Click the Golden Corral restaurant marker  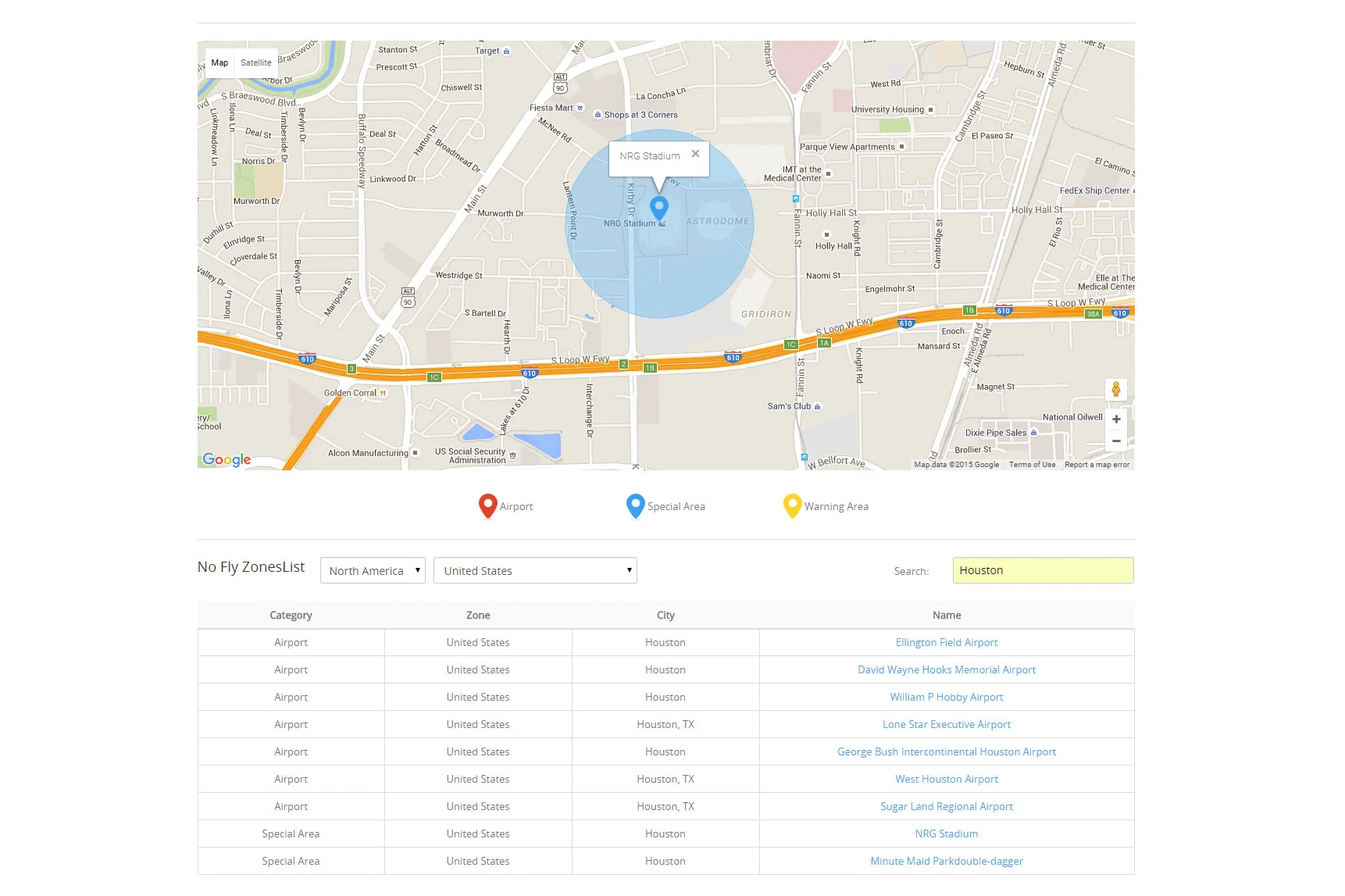click(383, 393)
